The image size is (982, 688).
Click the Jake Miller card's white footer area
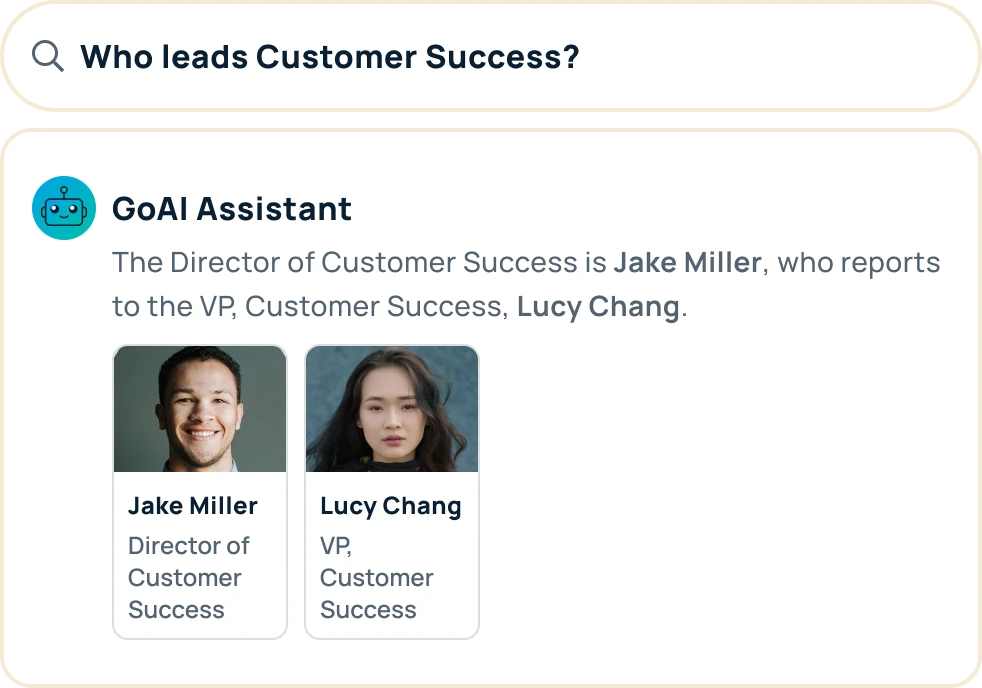[200, 555]
